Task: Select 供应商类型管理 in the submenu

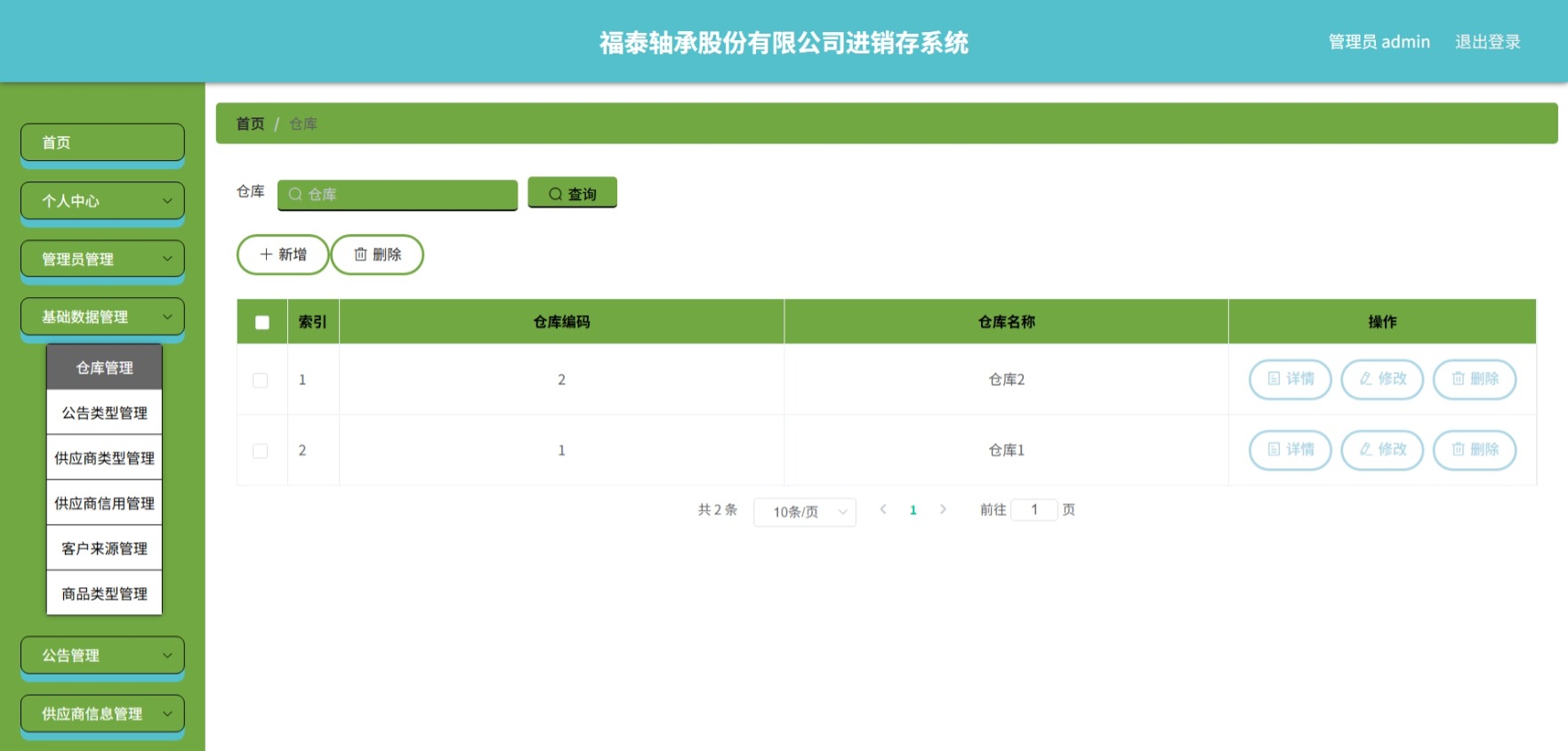Action: point(104,458)
